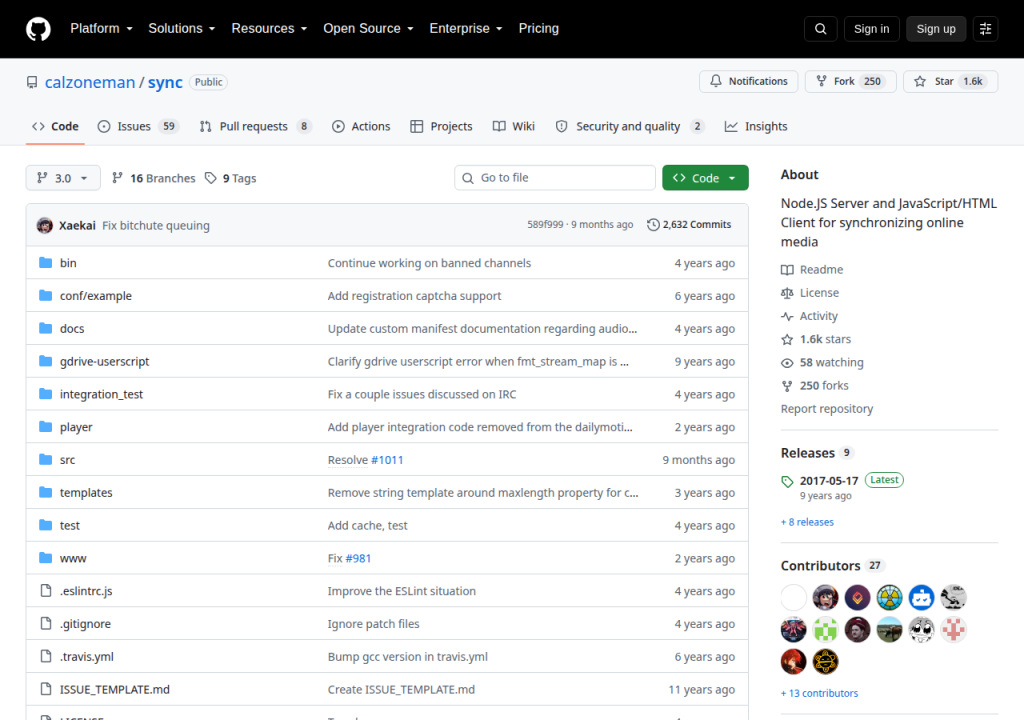1024x720 pixels.
Task: Open issue #981 link
Action: [358, 558]
